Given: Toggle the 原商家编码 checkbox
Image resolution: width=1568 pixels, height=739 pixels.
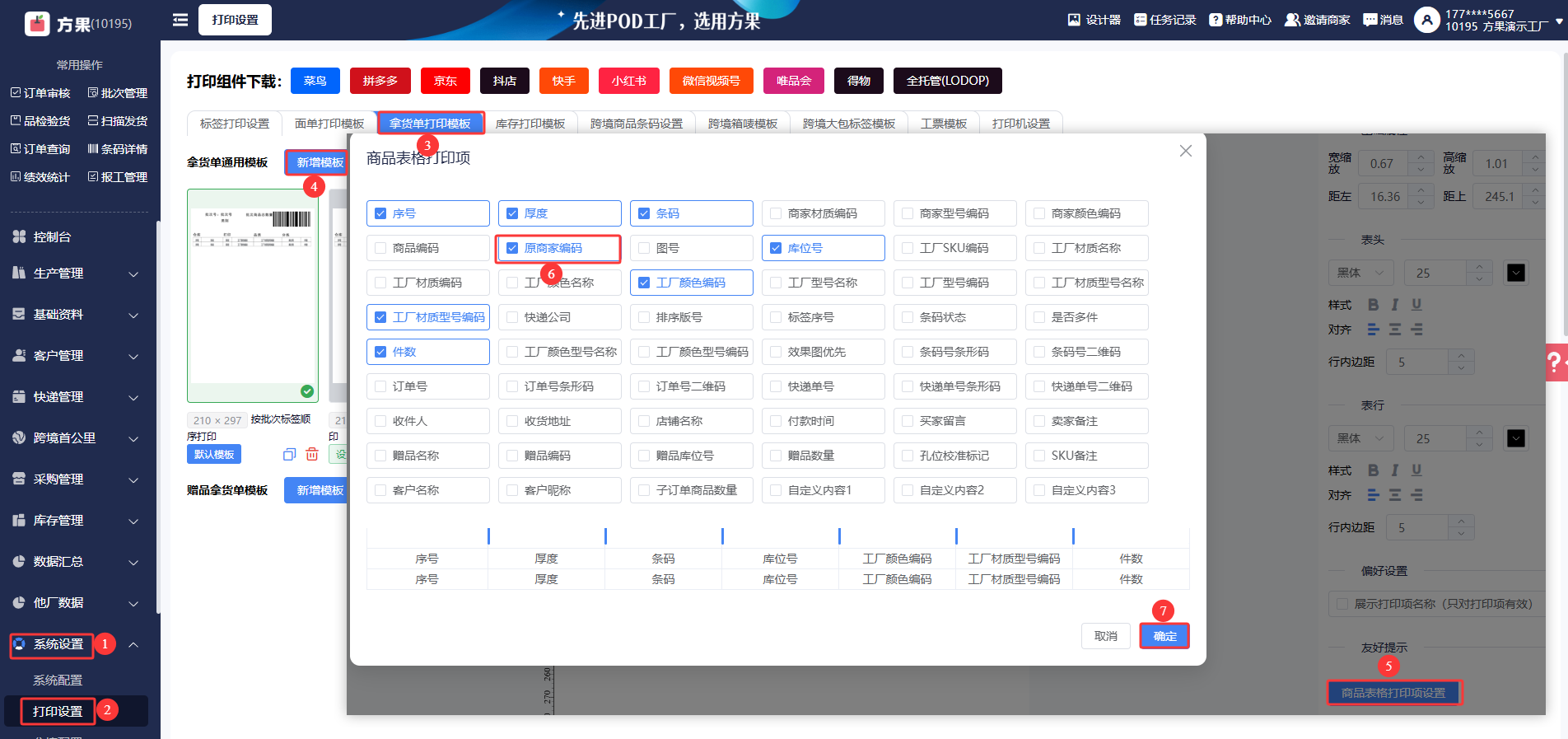Looking at the screenshot, I should pyautogui.click(x=512, y=248).
